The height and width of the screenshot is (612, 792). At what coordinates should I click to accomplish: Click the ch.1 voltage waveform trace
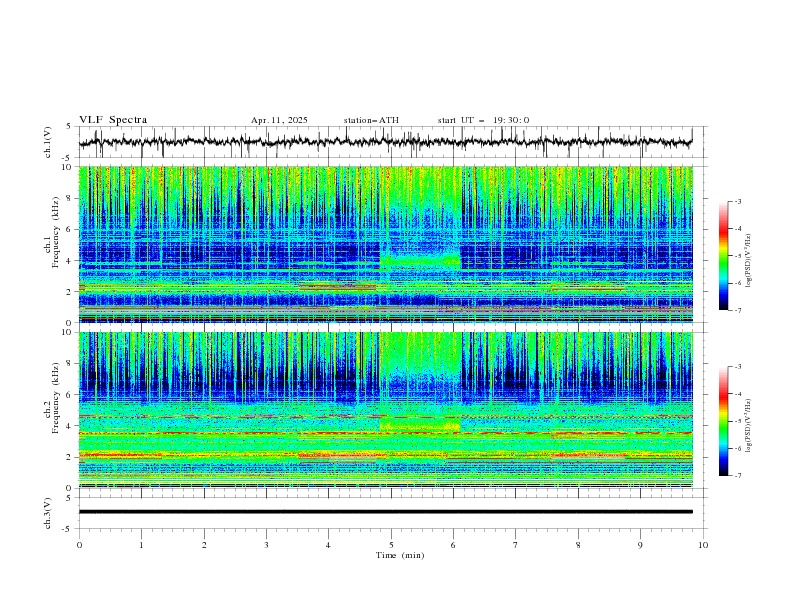[x=385, y=142]
